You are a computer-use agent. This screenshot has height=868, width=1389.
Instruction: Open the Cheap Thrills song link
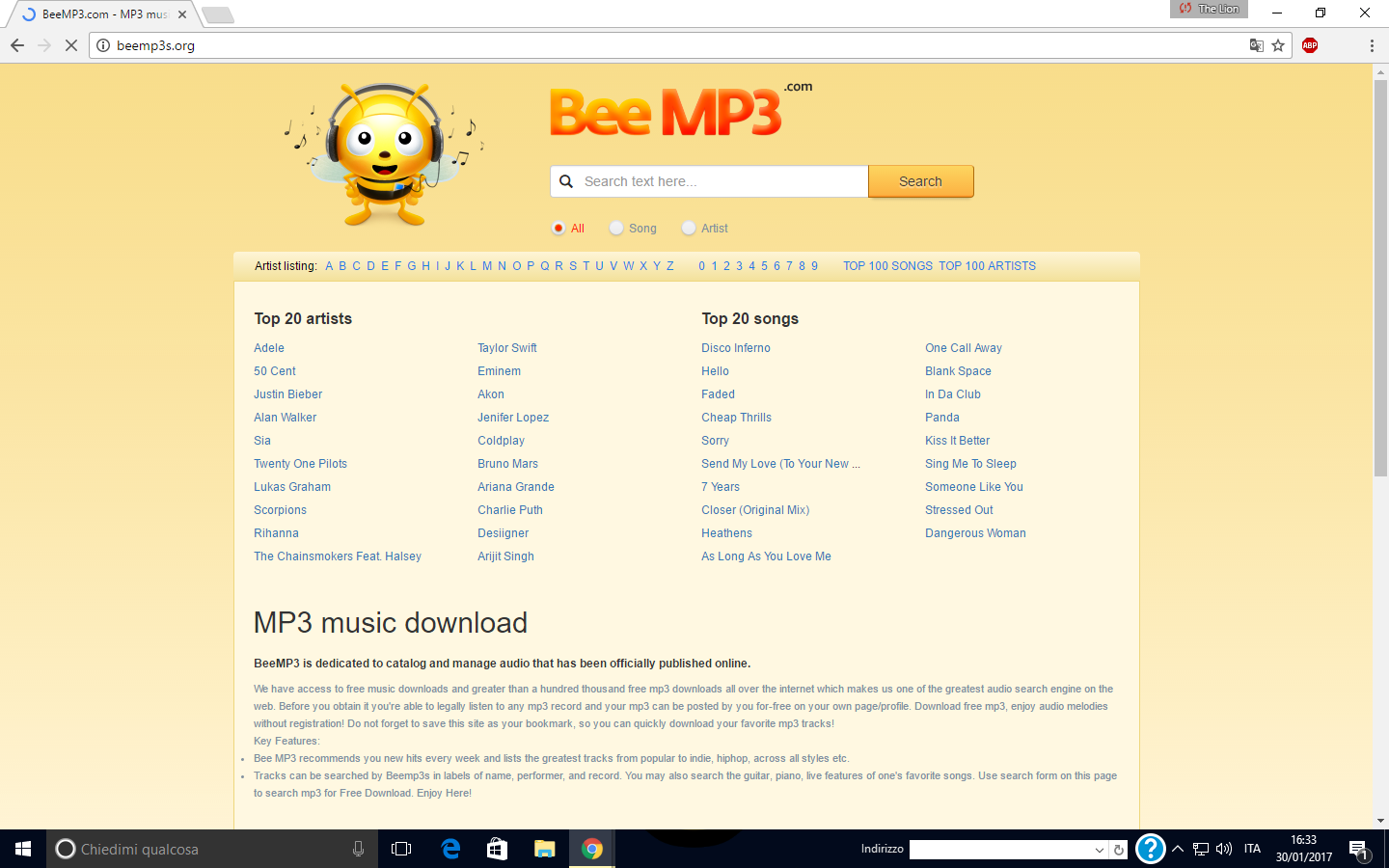tap(736, 418)
